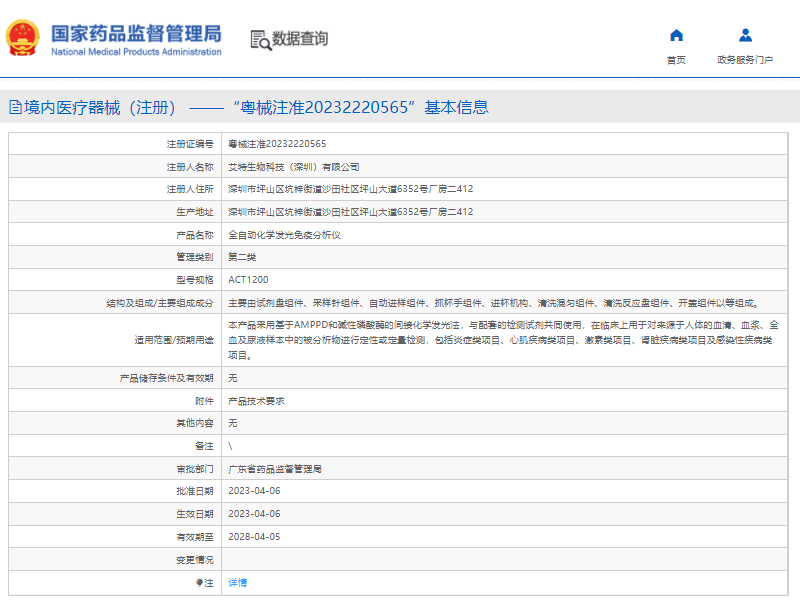
Task: Click 无 in the 产品储存条件及有效期 row
Action: click(x=233, y=378)
